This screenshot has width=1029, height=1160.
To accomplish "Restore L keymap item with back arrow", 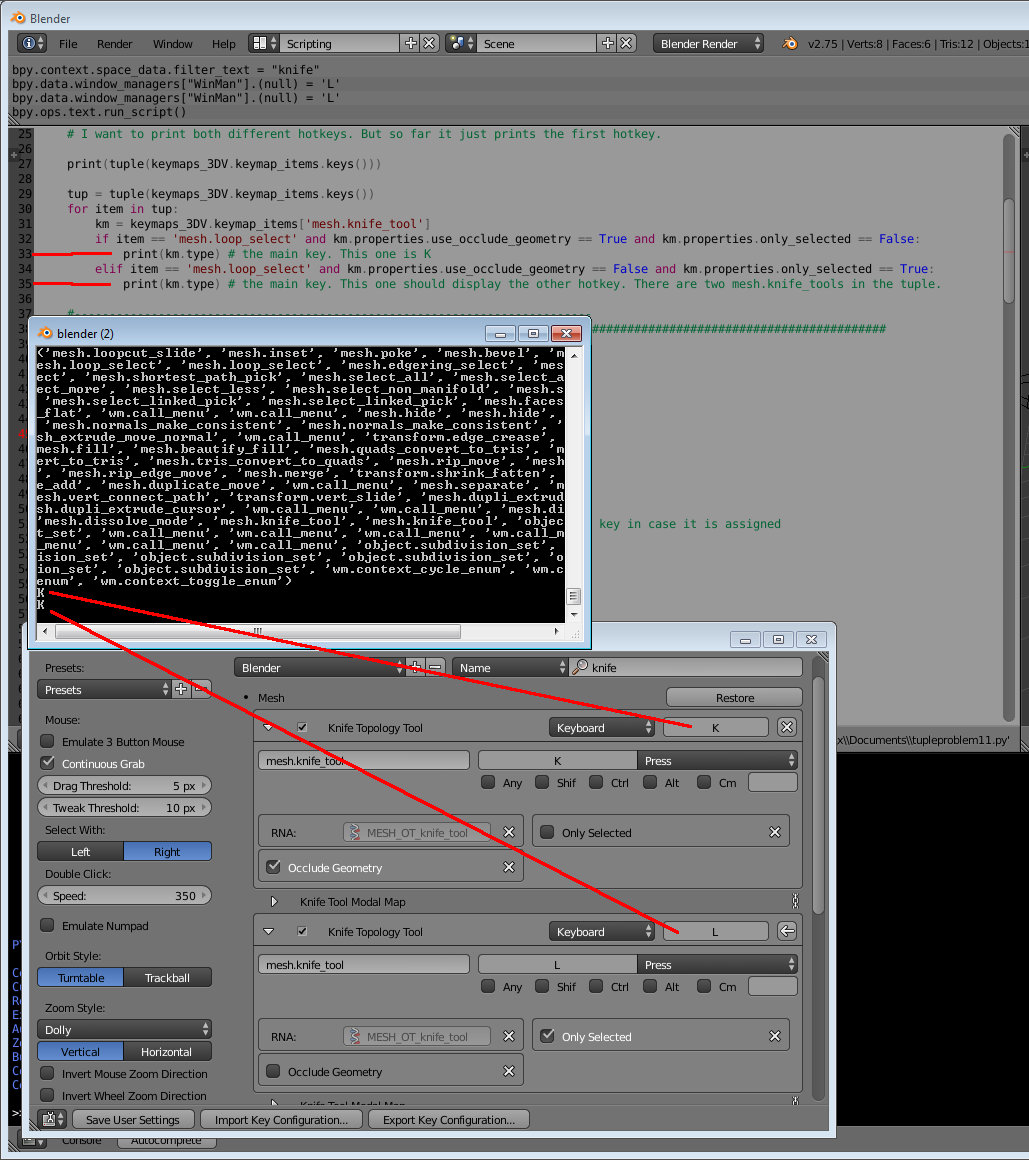I will pos(787,931).
